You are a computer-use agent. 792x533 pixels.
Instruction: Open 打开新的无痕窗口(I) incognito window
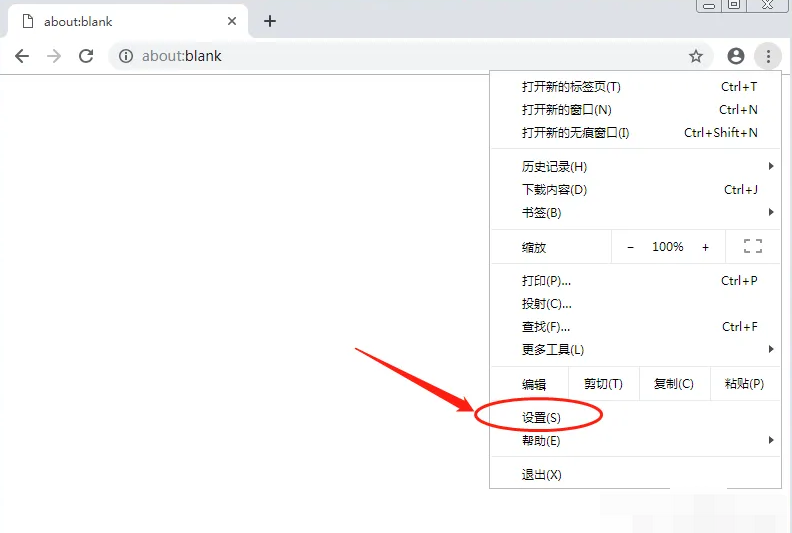tap(635, 133)
